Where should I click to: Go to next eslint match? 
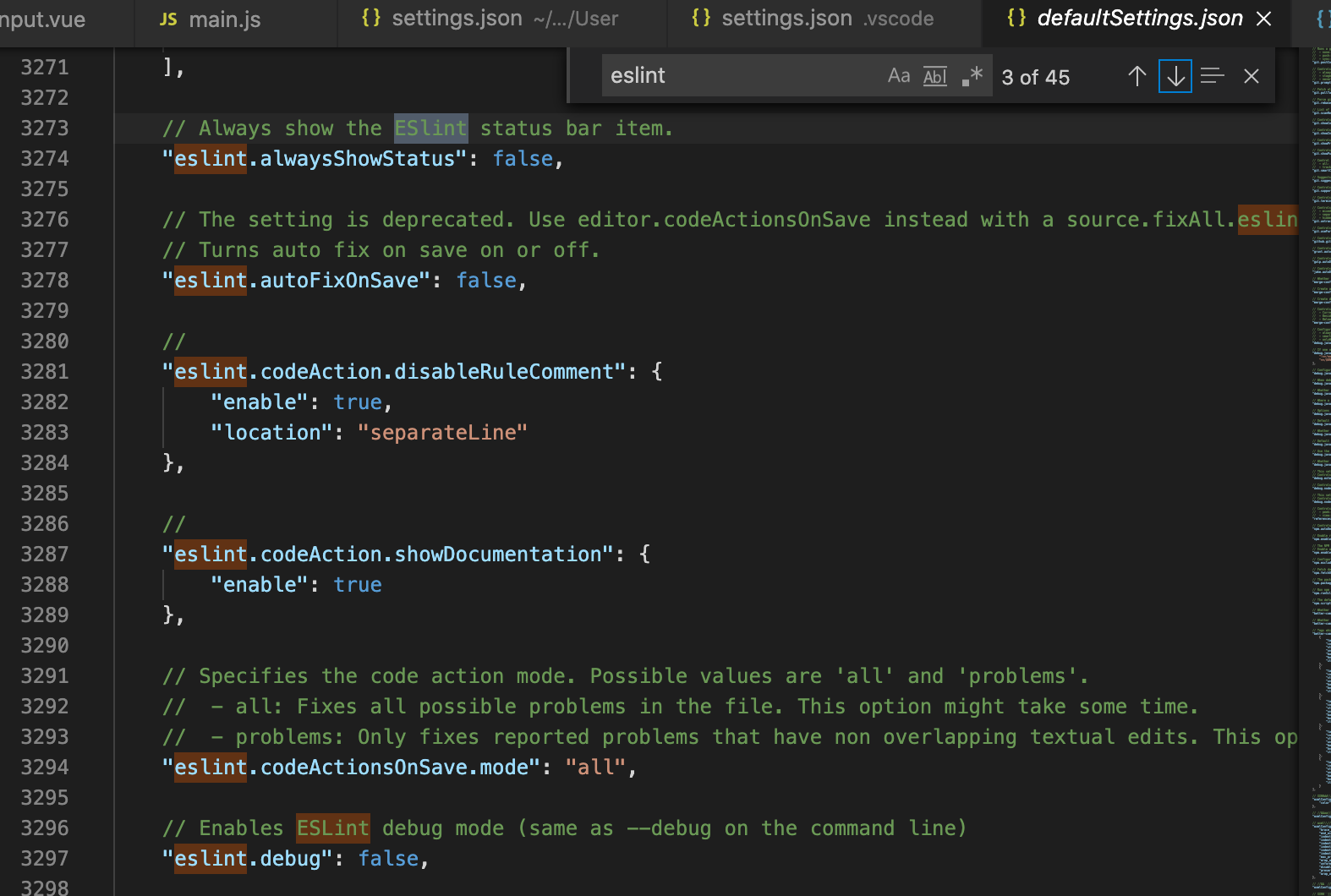pyautogui.click(x=1175, y=76)
